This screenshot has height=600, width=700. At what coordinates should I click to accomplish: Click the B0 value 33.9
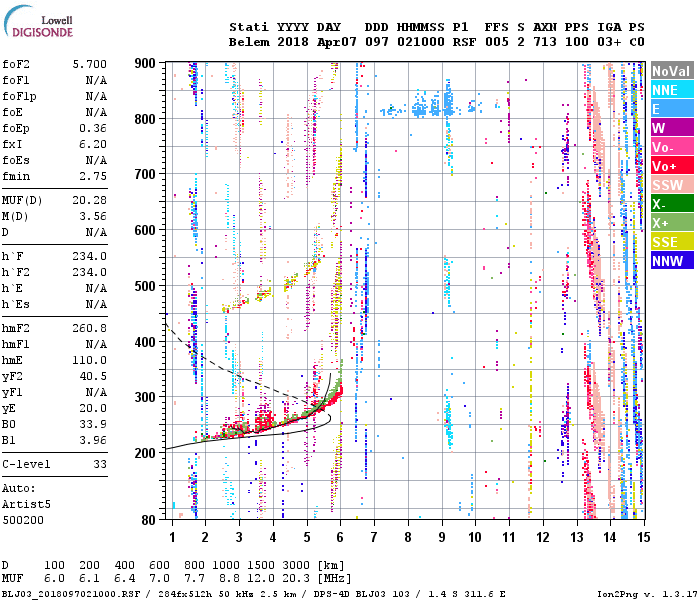93,425
